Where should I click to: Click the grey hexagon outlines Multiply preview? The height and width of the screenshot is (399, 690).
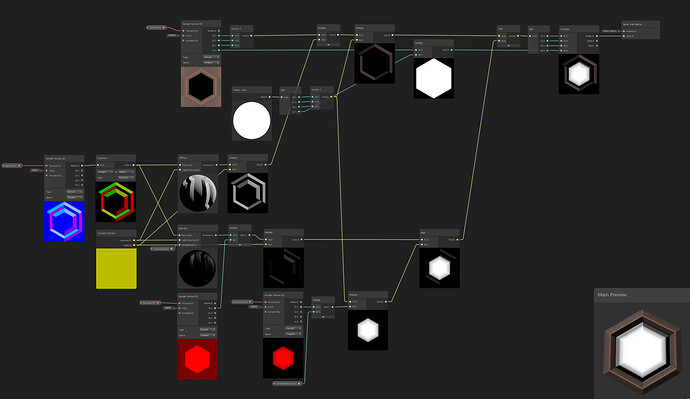(x=248, y=193)
